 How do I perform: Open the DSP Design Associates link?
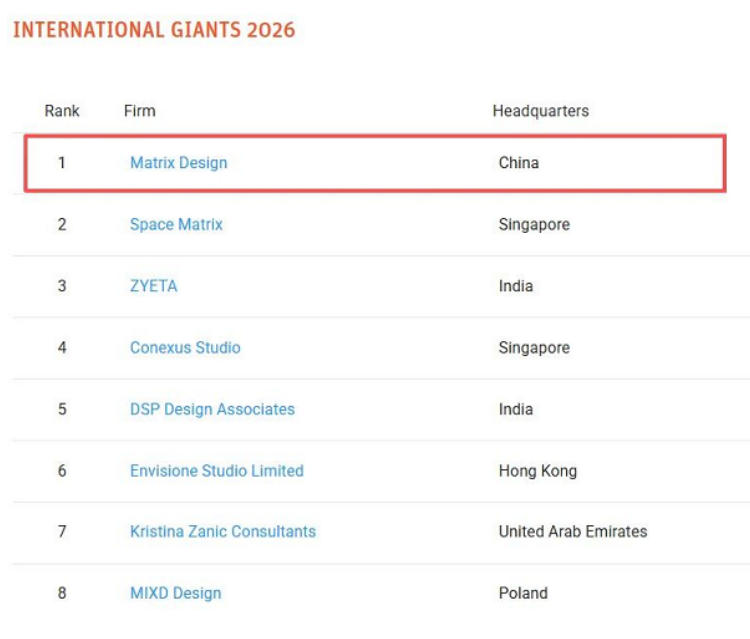212,409
